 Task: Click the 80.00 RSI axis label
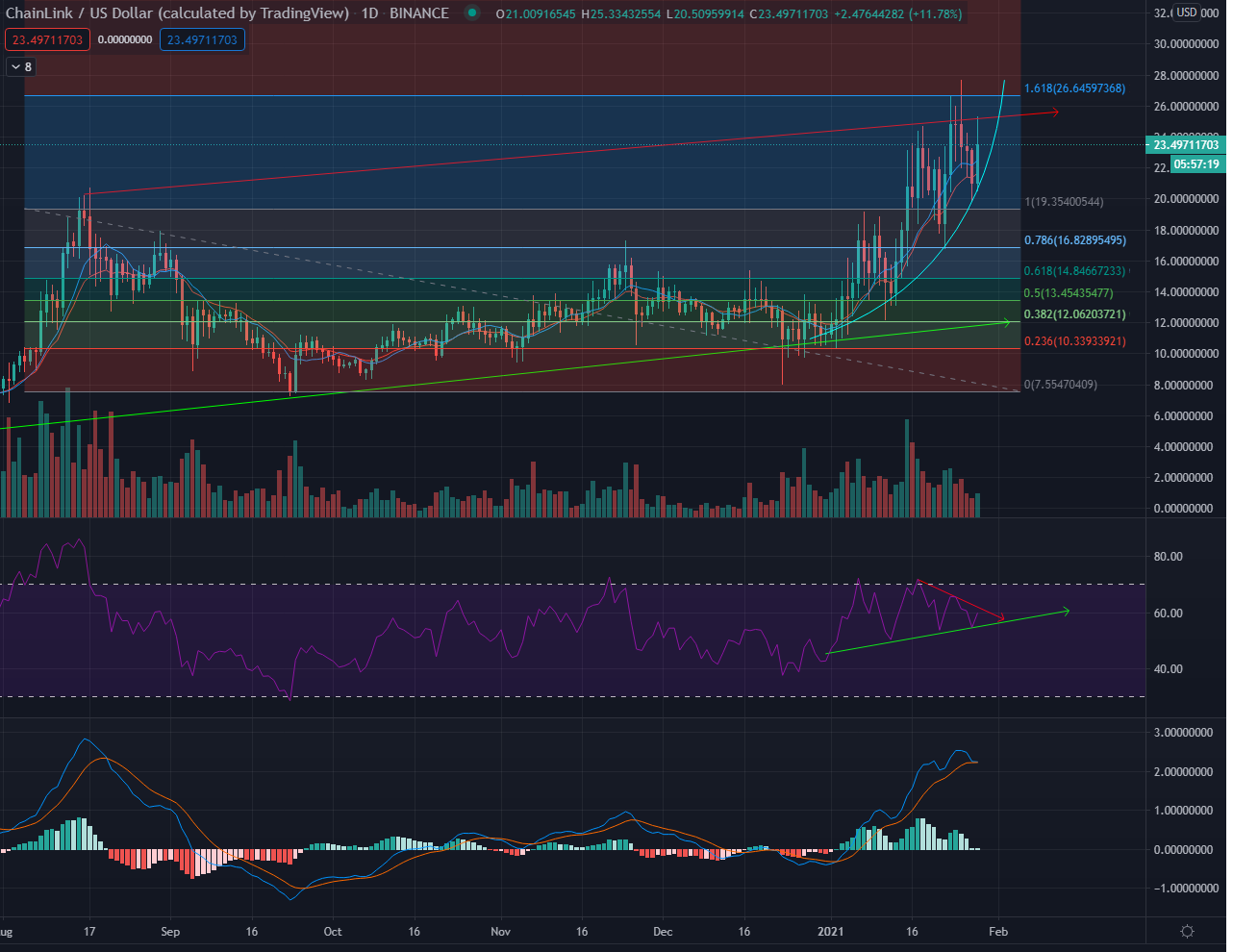1168,557
